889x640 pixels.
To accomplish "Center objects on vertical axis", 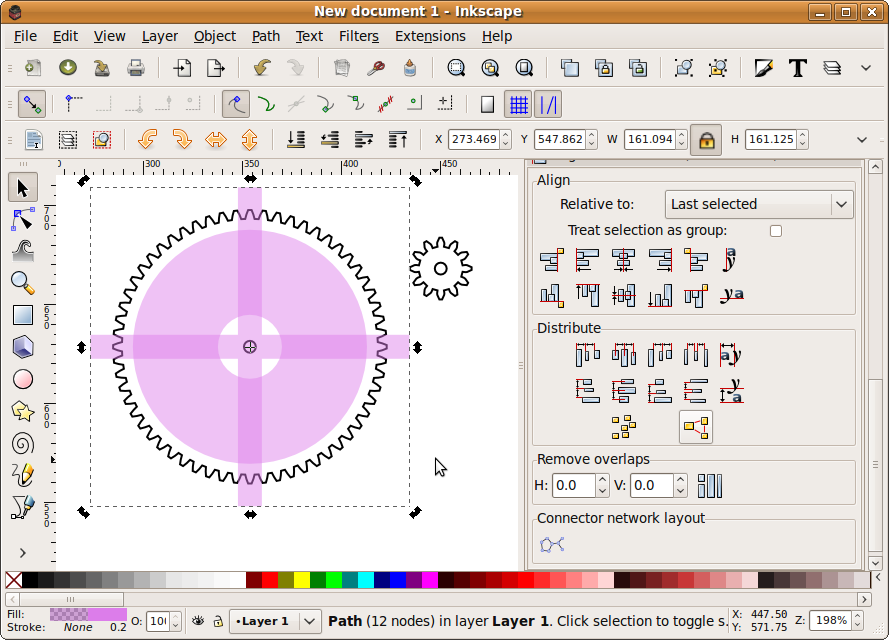I will point(623,260).
